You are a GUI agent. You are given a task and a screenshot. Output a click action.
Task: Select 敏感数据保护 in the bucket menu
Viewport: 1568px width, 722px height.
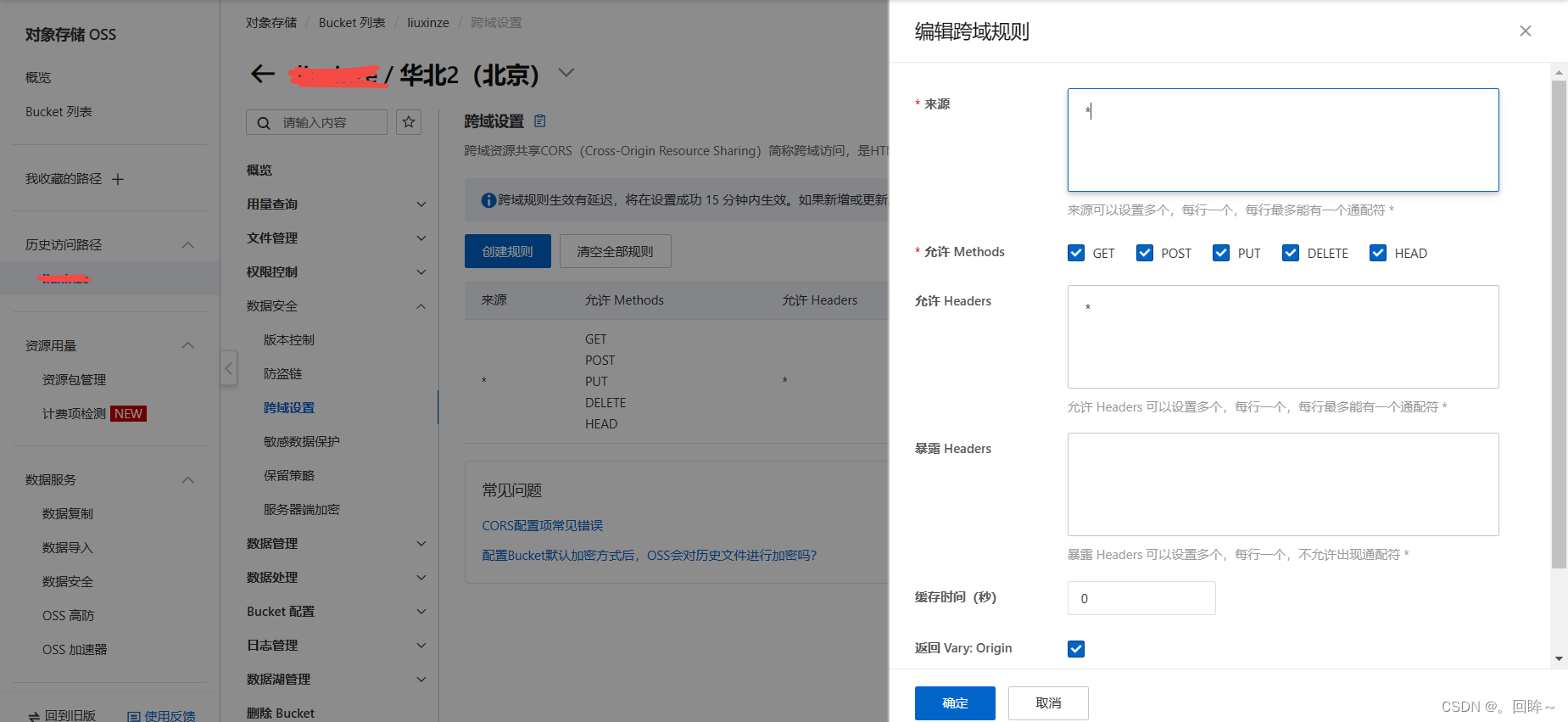301,441
